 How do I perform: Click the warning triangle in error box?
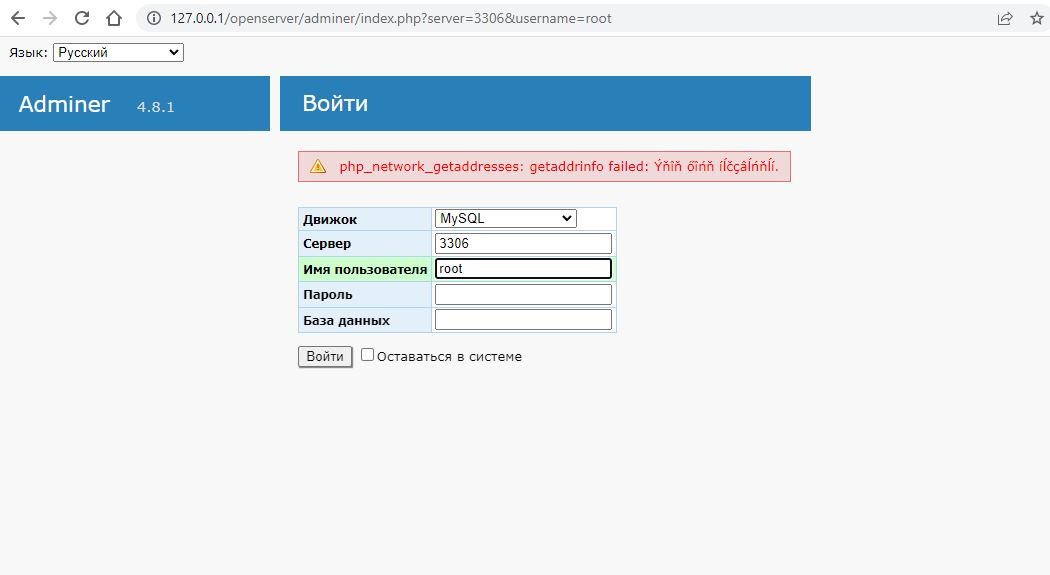[x=318, y=166]
